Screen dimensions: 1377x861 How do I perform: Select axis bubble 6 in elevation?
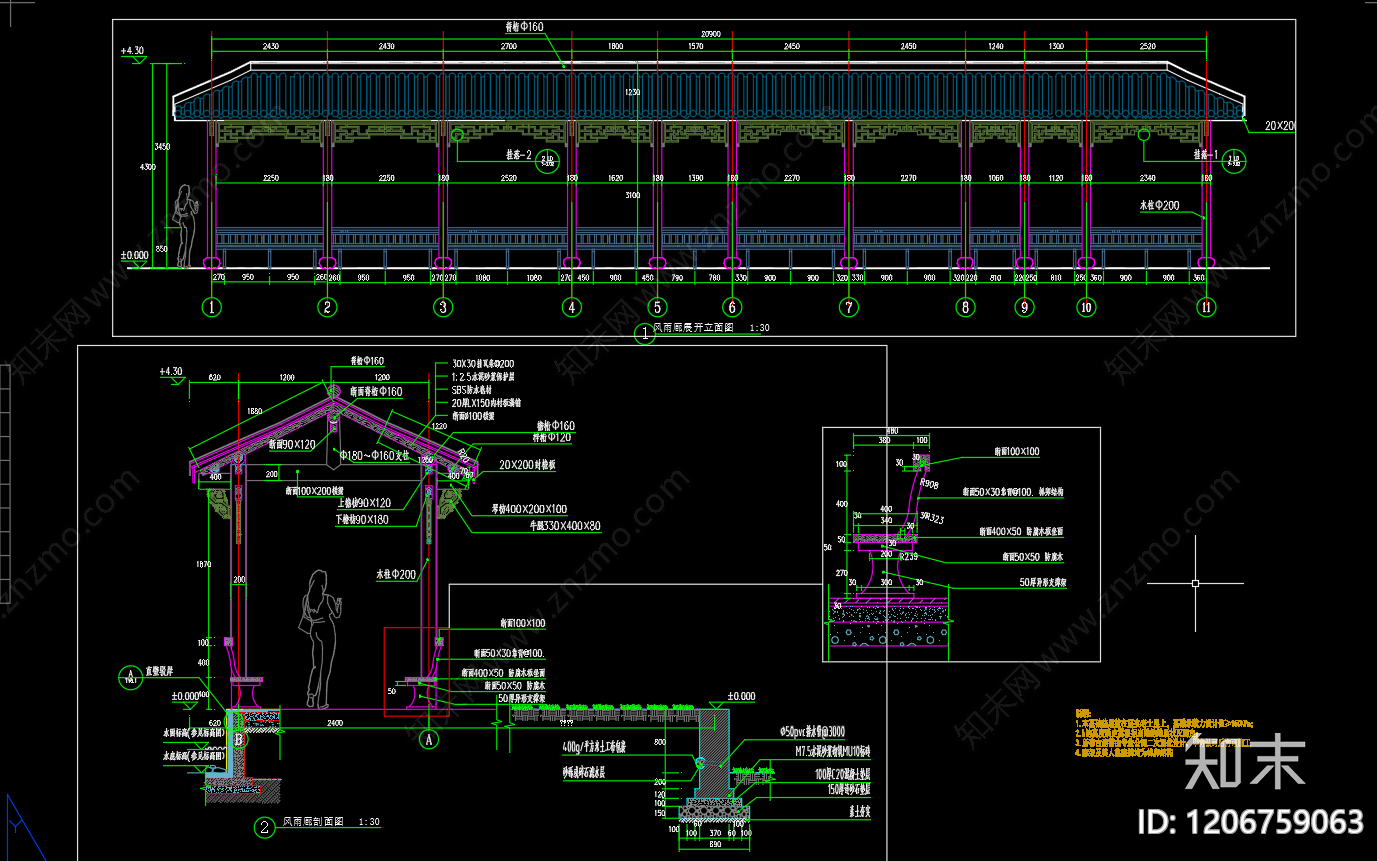(x=733, y=308)
